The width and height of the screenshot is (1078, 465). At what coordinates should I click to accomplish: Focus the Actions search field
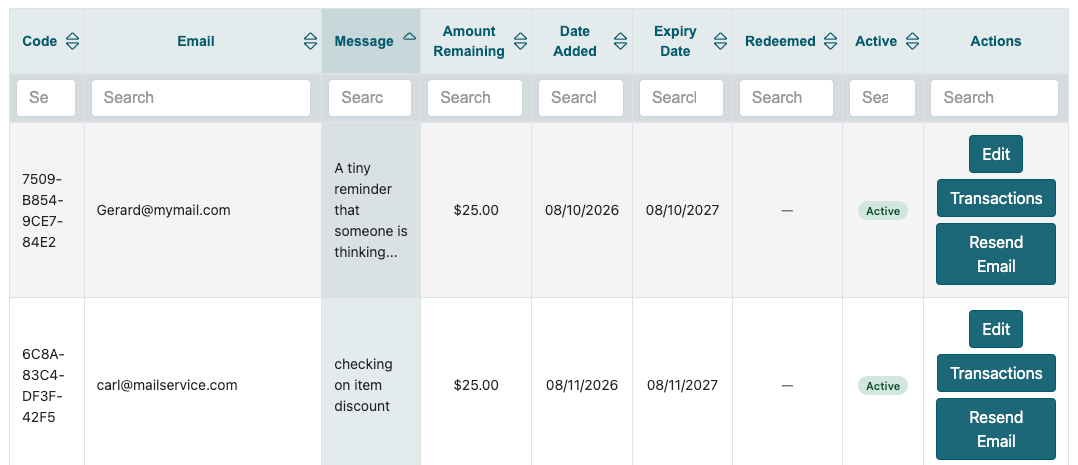(994, 98)
